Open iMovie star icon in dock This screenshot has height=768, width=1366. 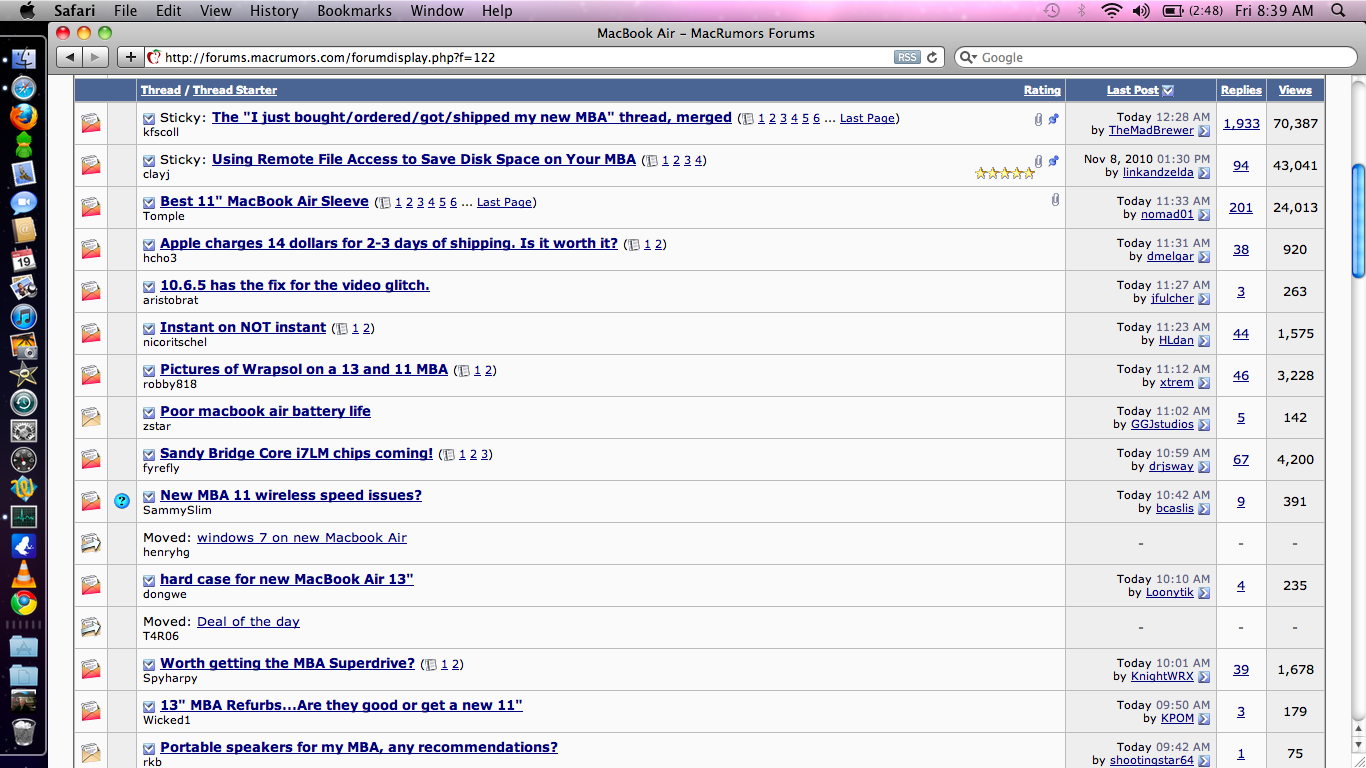24,375
